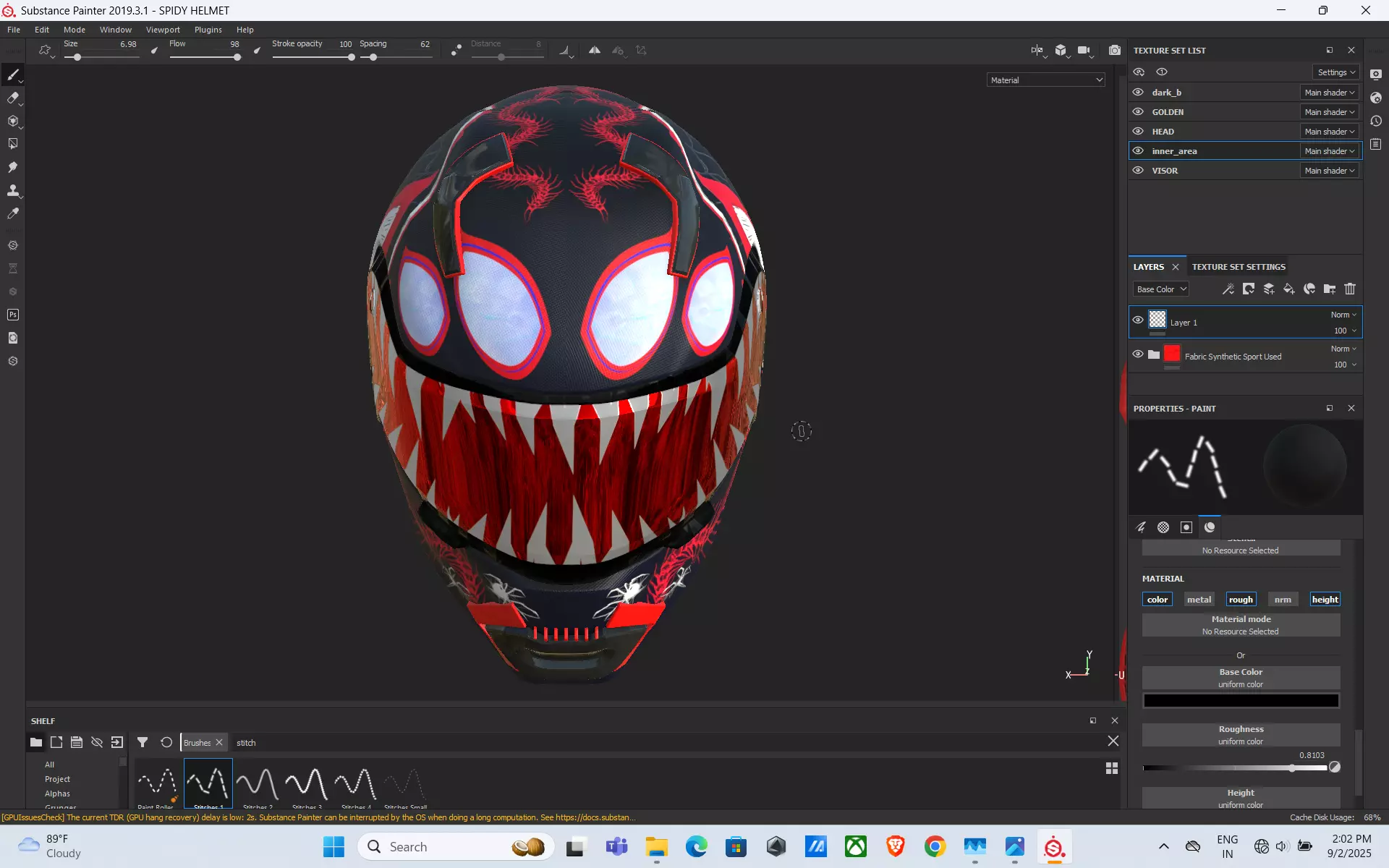Select the Project shelf category
This screenshot has height=868, width=1389.
(x=57, y=779)
